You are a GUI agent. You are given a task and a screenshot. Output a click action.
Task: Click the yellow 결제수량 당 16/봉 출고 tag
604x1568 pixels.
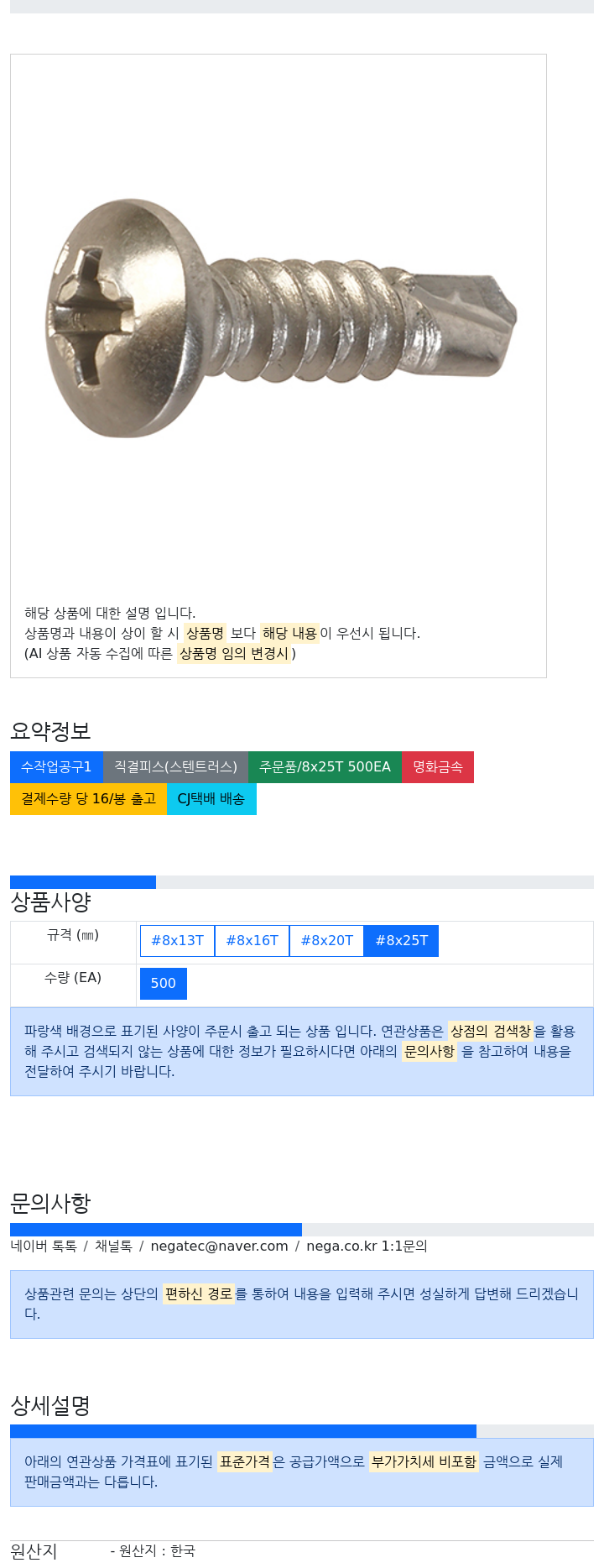point(88,799)
